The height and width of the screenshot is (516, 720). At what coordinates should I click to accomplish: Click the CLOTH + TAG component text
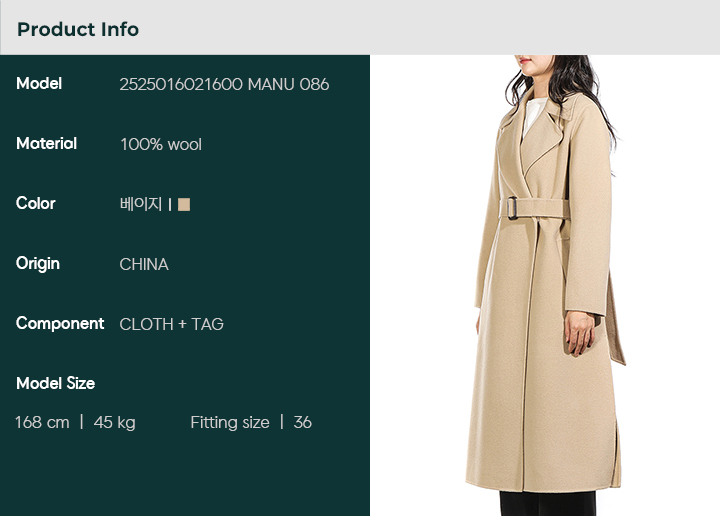(x=171, y=324)
